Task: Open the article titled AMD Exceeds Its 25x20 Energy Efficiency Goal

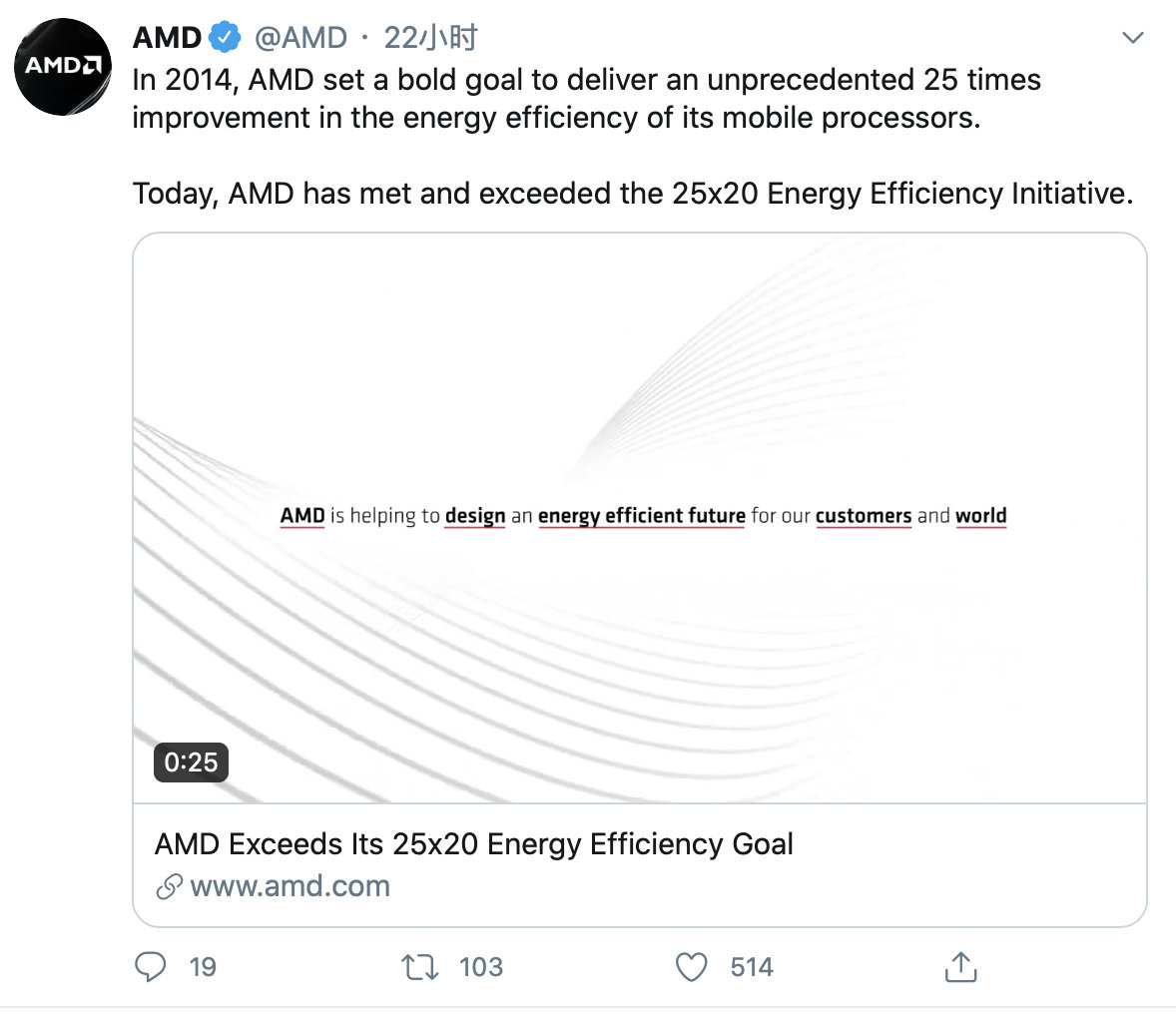Action: coord(473,844)
